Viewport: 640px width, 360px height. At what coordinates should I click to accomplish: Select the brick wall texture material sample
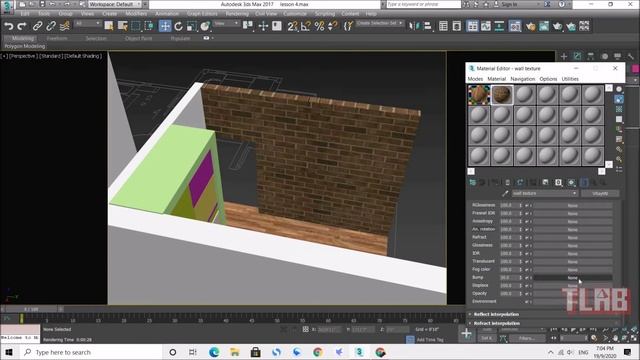coord(502,95)
